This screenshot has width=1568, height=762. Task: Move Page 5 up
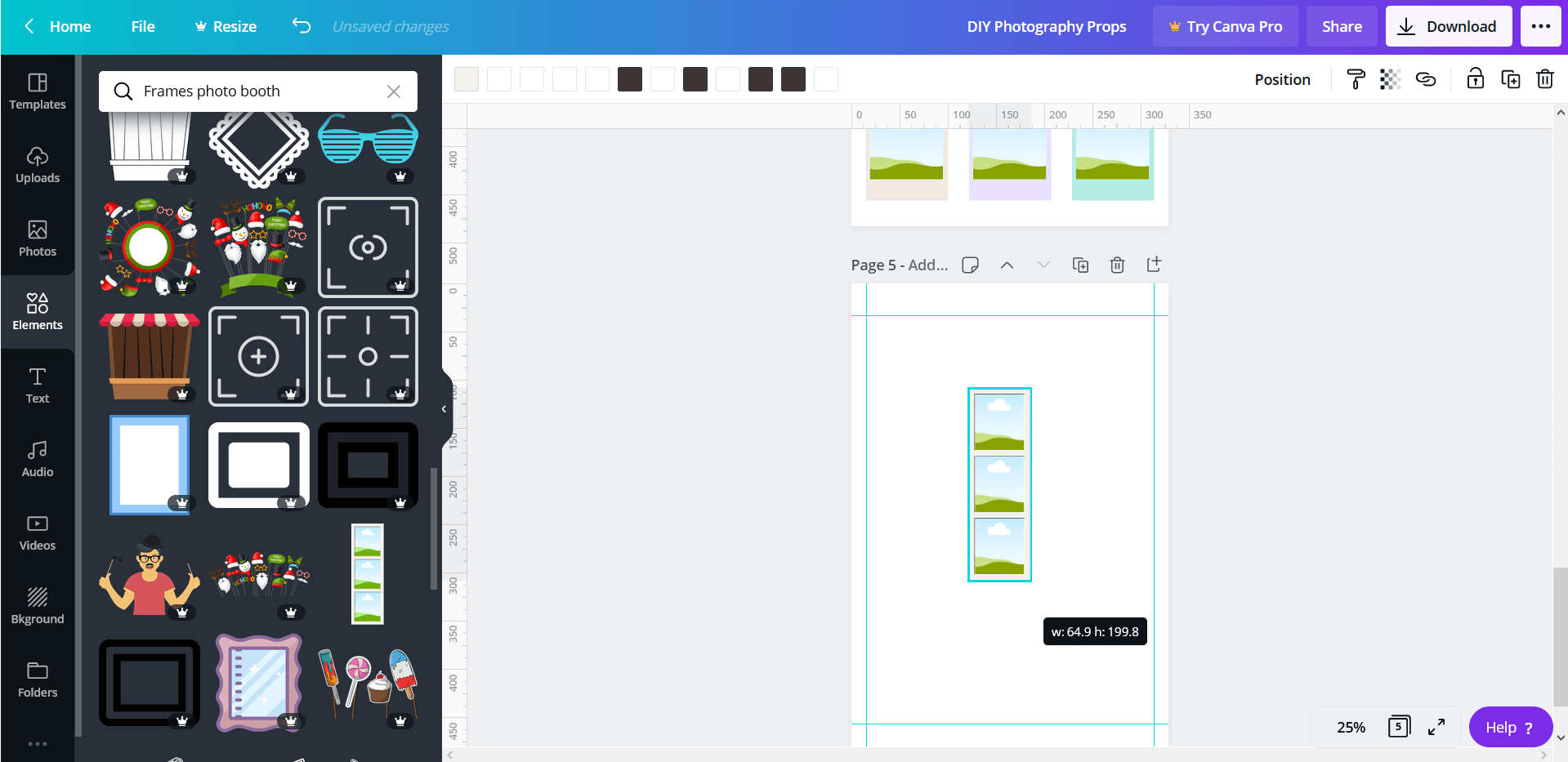click(x=1007, y=265)
